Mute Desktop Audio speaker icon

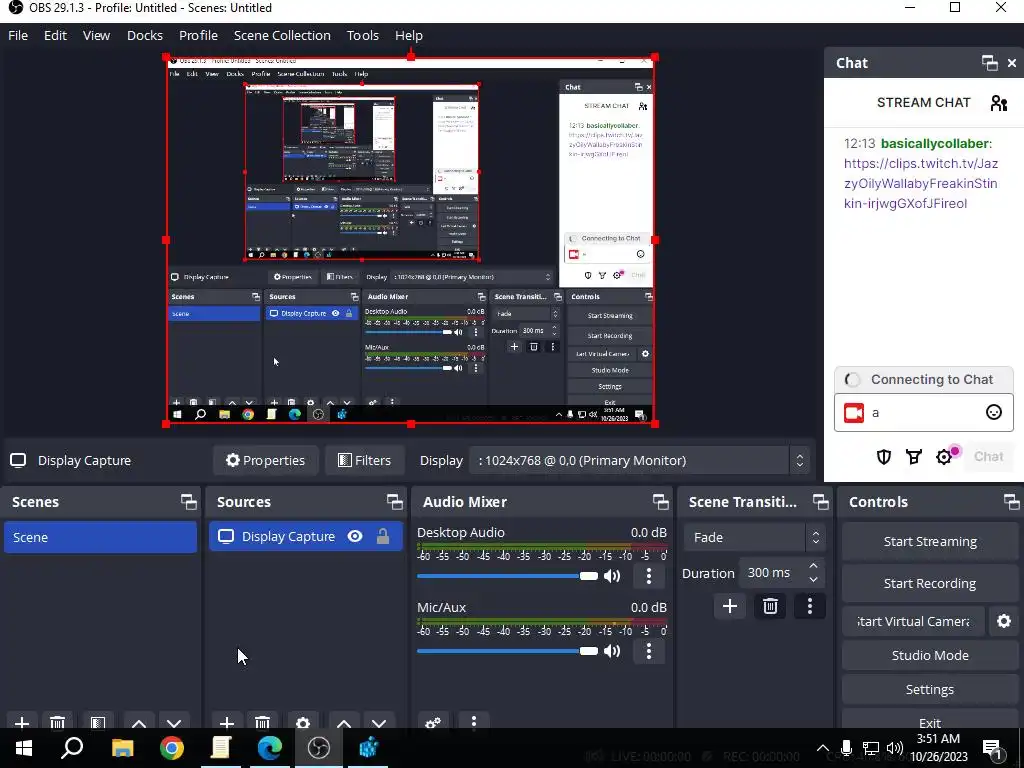(x=612, y=576)
